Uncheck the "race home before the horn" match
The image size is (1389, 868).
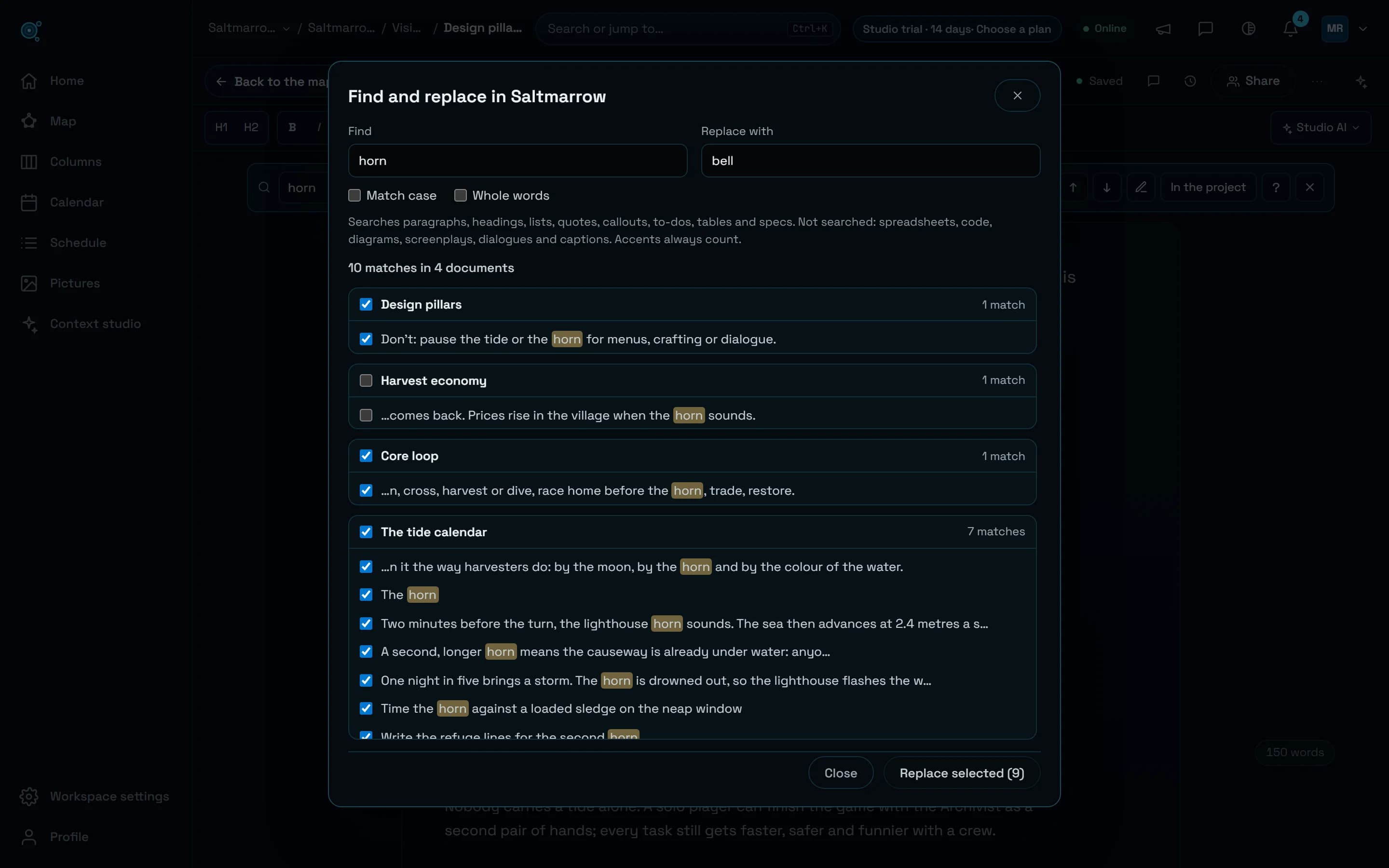pos(366,490)
